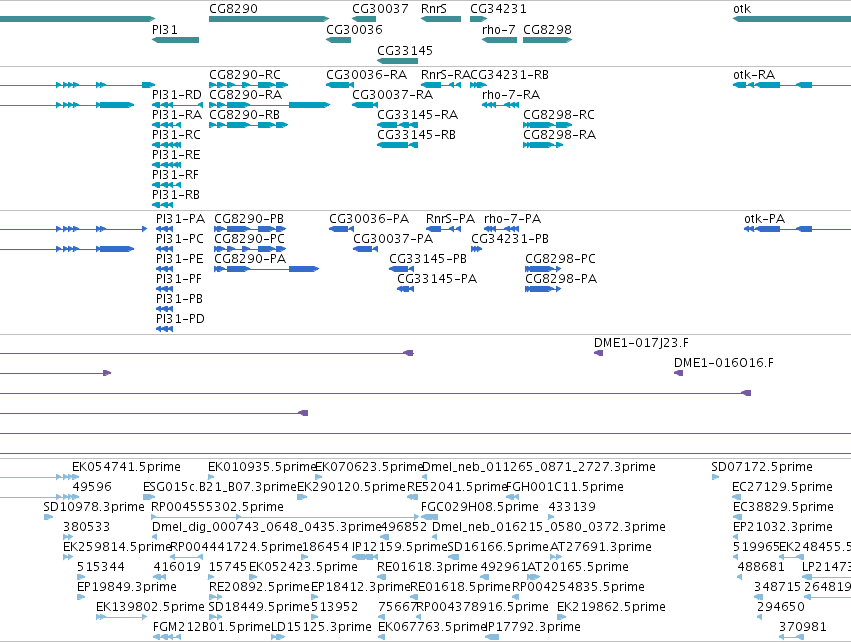Select the Pl31-PD protein label
The height and width of the screenshot is (642, 851).
180,319
